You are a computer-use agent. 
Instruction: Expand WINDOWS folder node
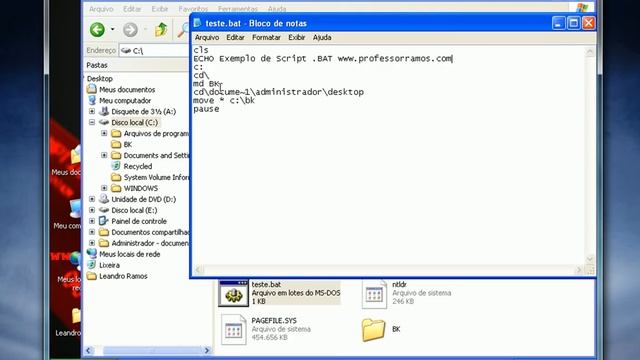pos(104,188)
